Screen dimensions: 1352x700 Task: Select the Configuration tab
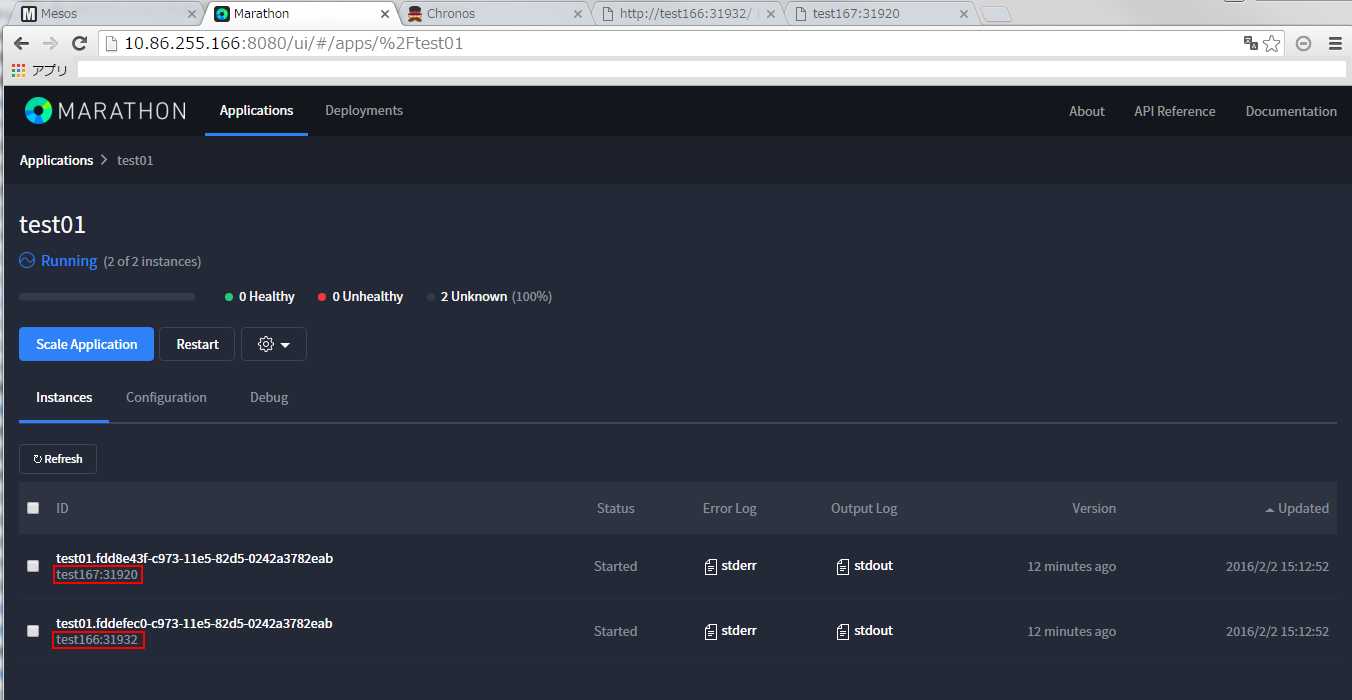[x=166, y=397]
